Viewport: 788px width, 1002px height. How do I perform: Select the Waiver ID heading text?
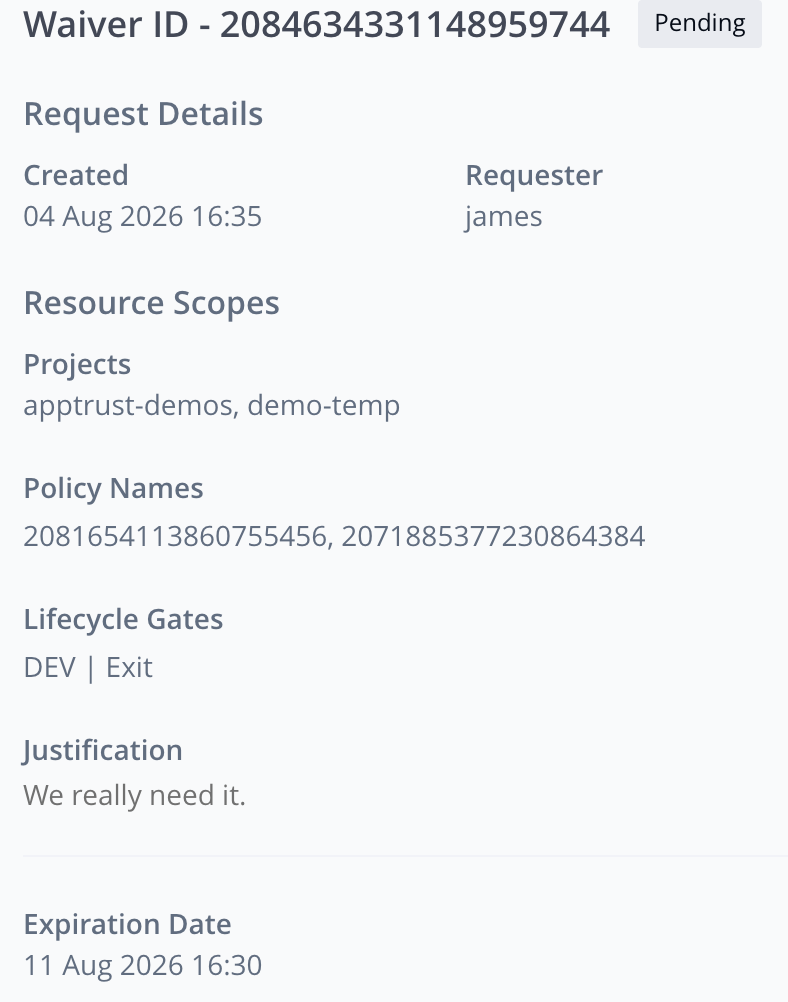tap(317, 24)
